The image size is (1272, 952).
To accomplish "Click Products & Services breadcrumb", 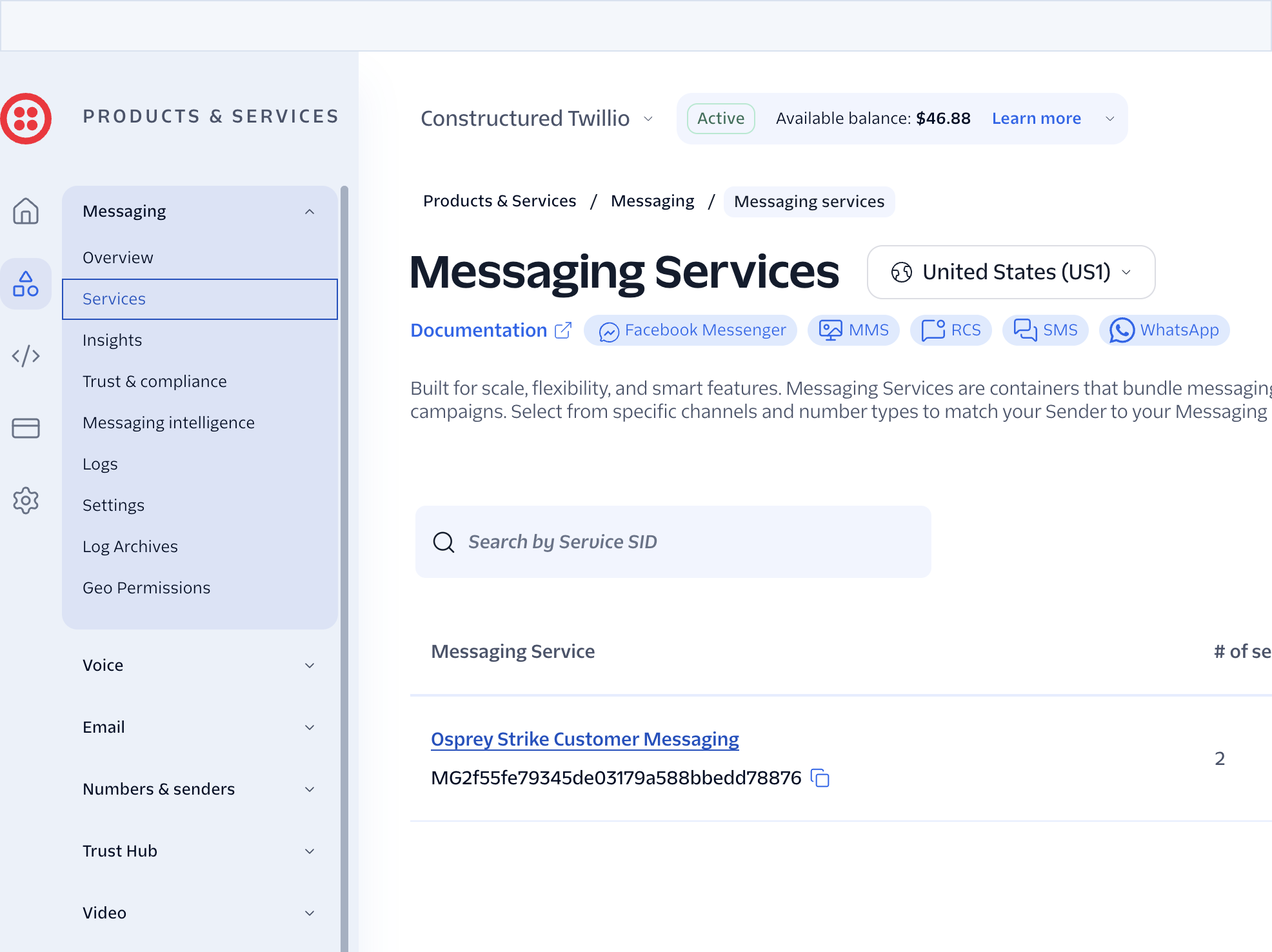I will pyautogui.click(x=499, y=201).
